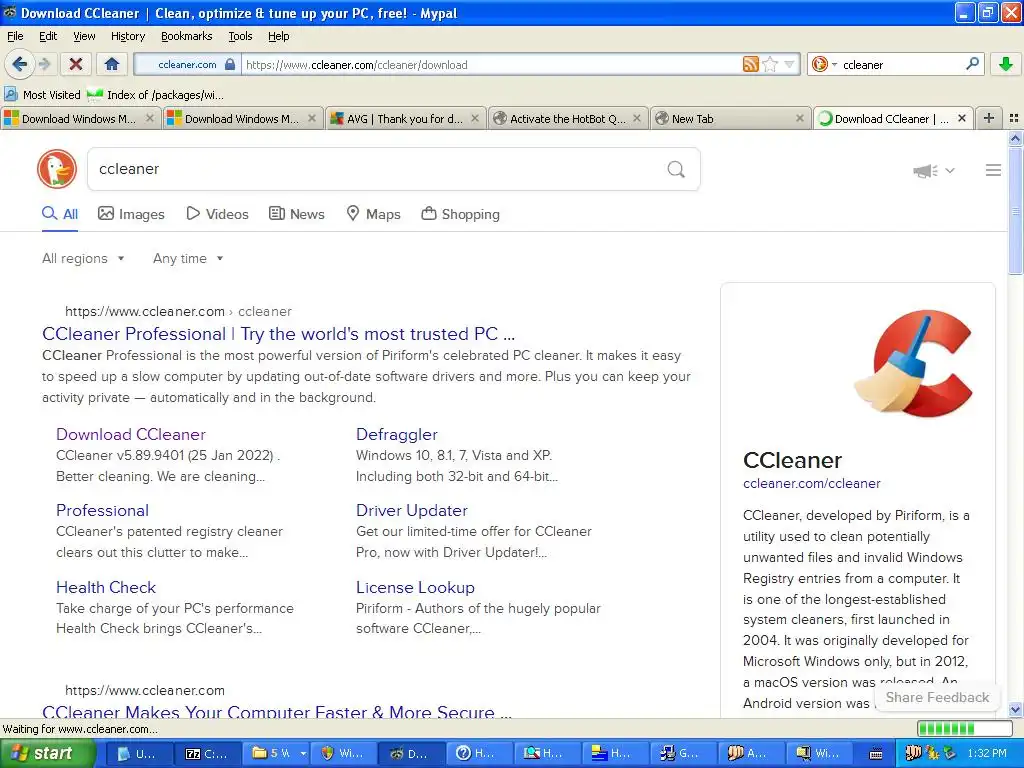Open the megaphone spread-the-word menu

coord(934,170)
